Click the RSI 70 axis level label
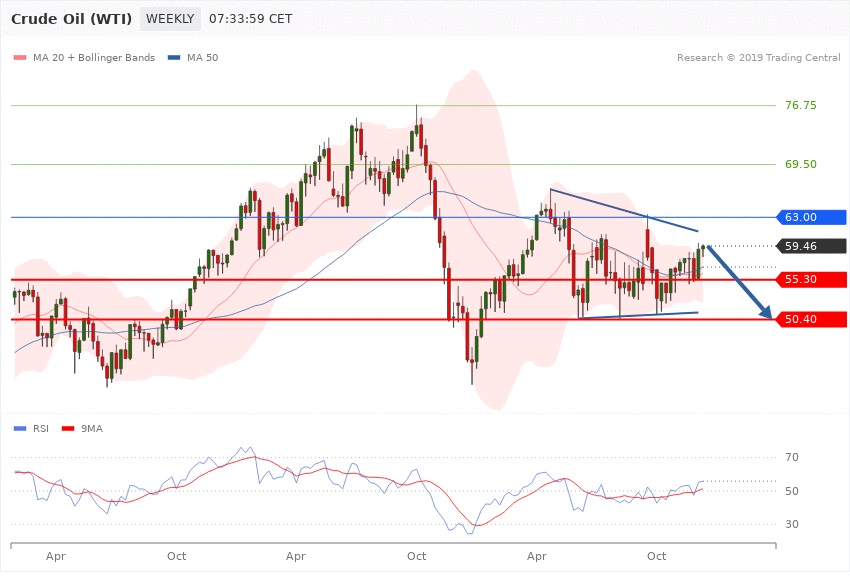This screenshot has width=850, height=576. [x=792, y=458]
